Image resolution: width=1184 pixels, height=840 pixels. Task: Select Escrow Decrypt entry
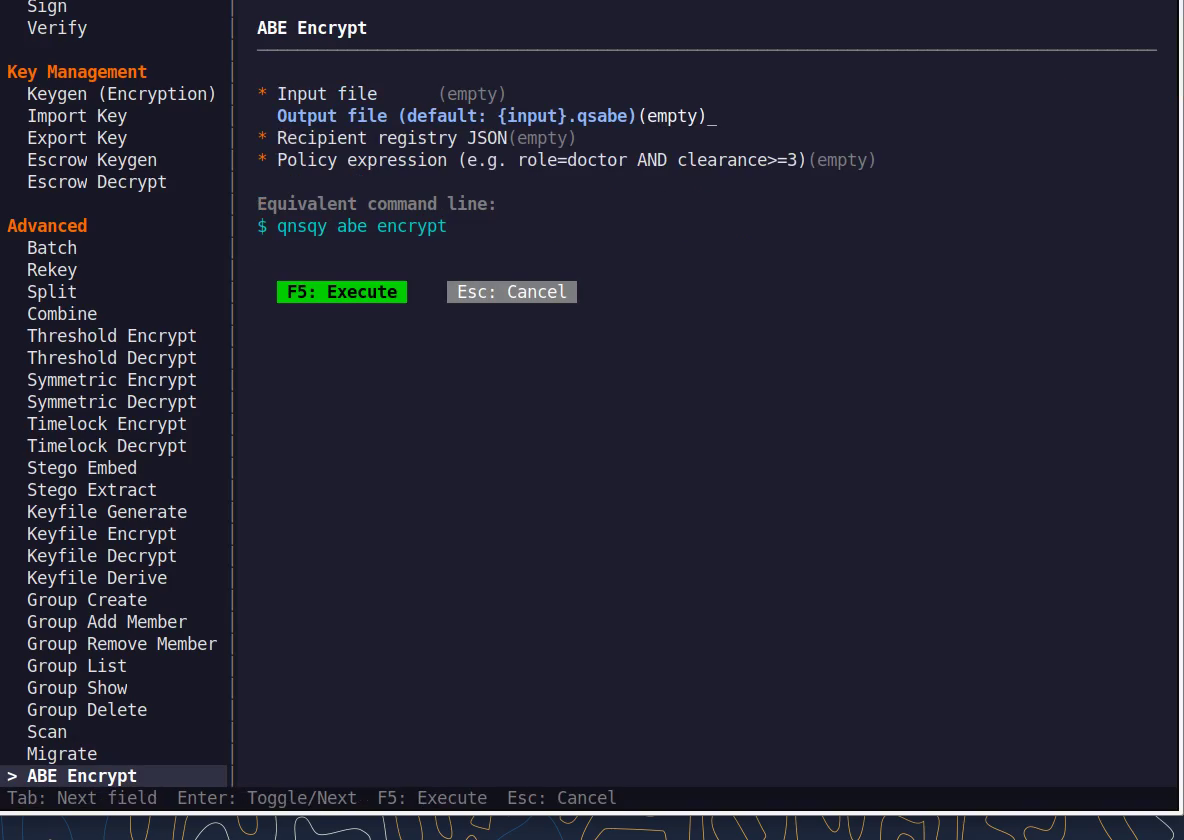coord(97,181)
